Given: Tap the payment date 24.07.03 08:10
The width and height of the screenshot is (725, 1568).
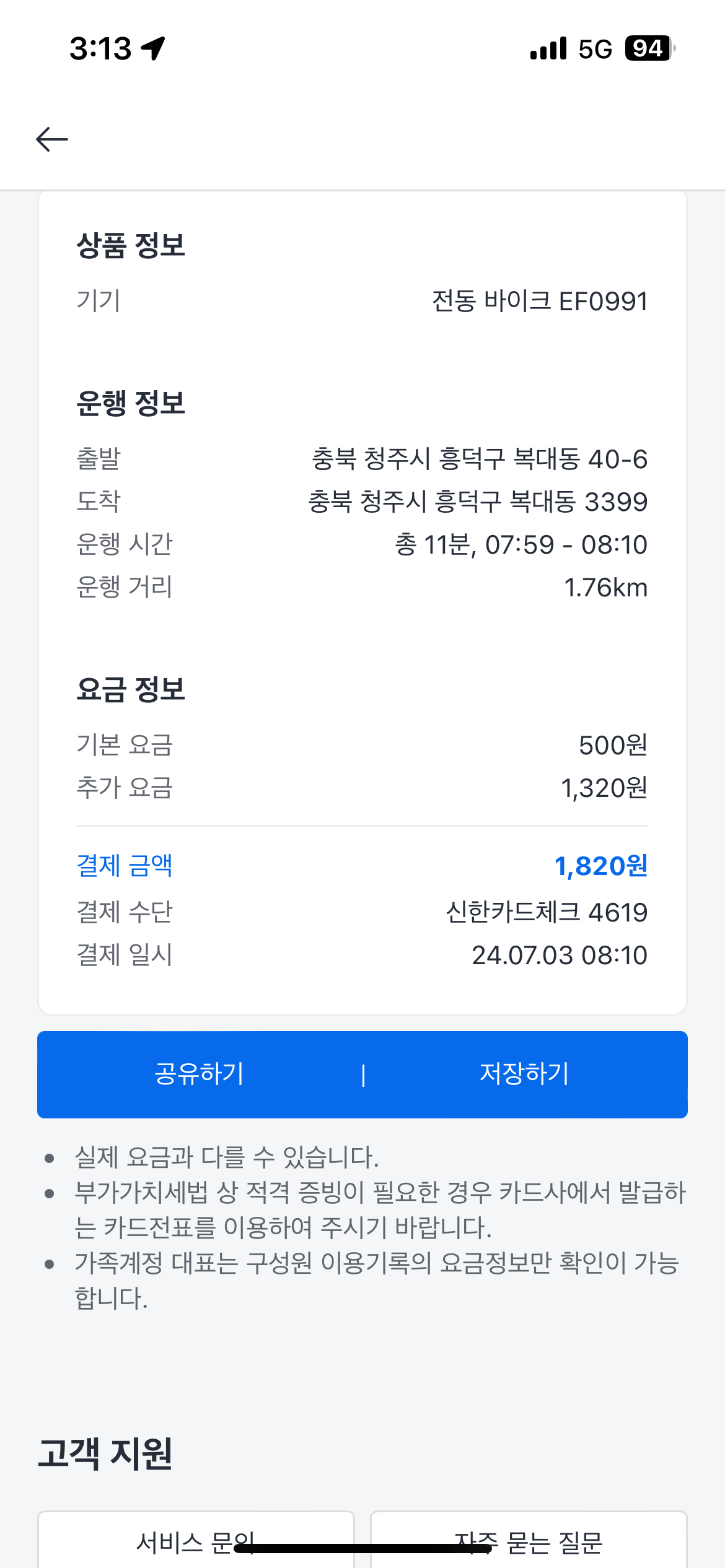Looking at the screenshot, I should pos(559,955).
